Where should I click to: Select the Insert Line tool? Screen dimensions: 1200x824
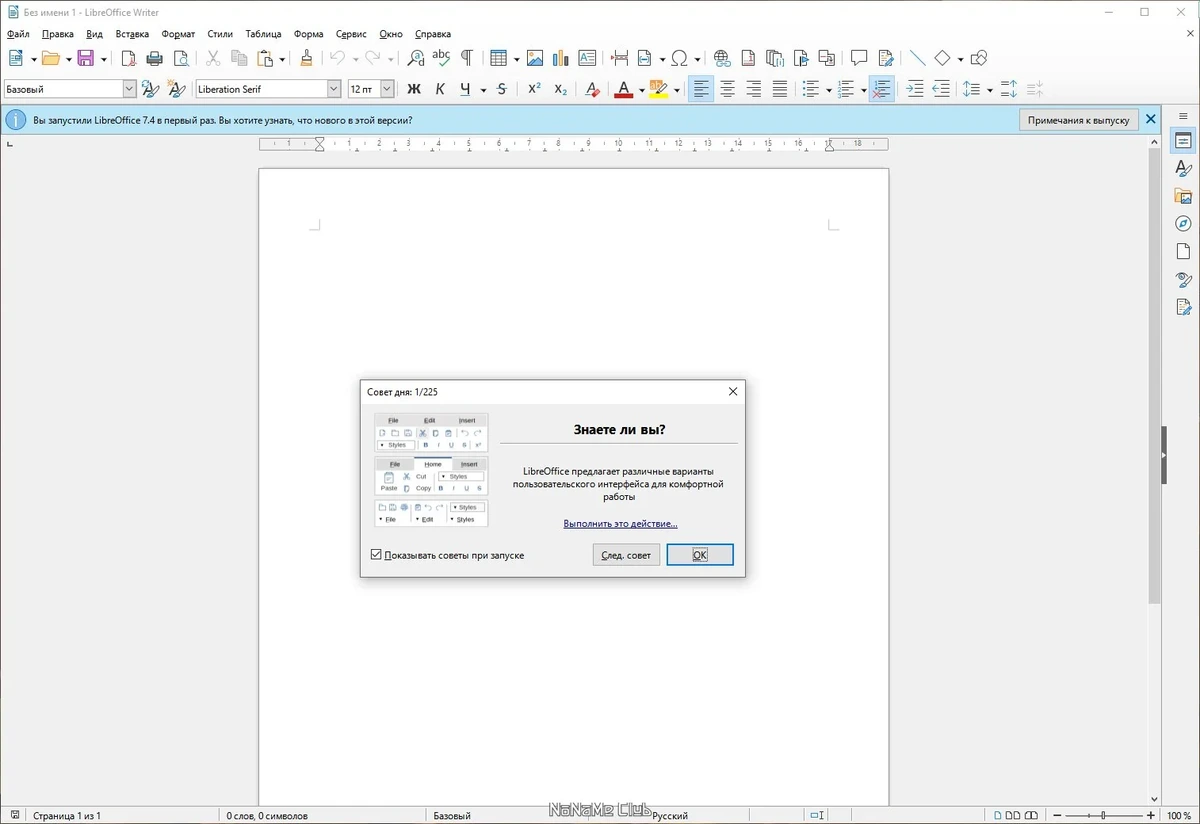coord(917,58)
